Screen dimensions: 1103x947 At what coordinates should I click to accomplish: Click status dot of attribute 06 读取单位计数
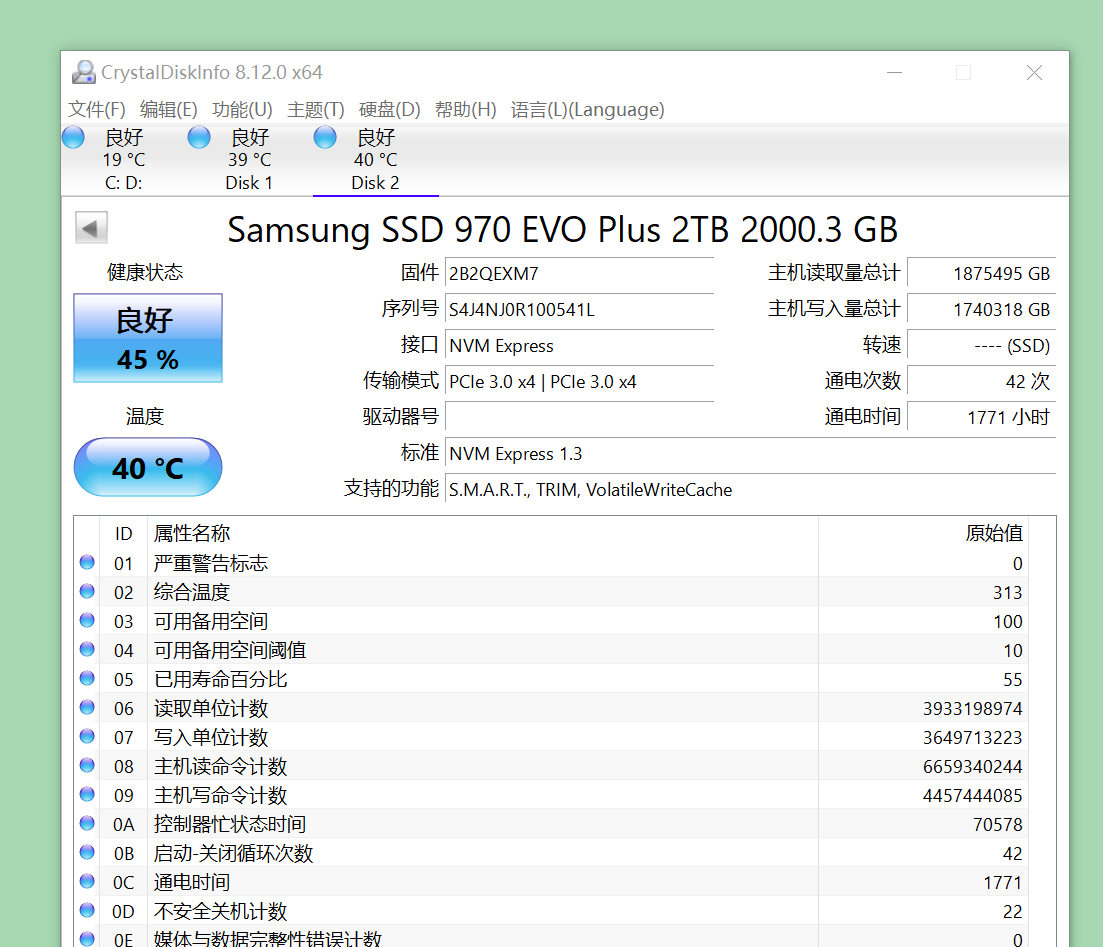(x=87, y=707)
